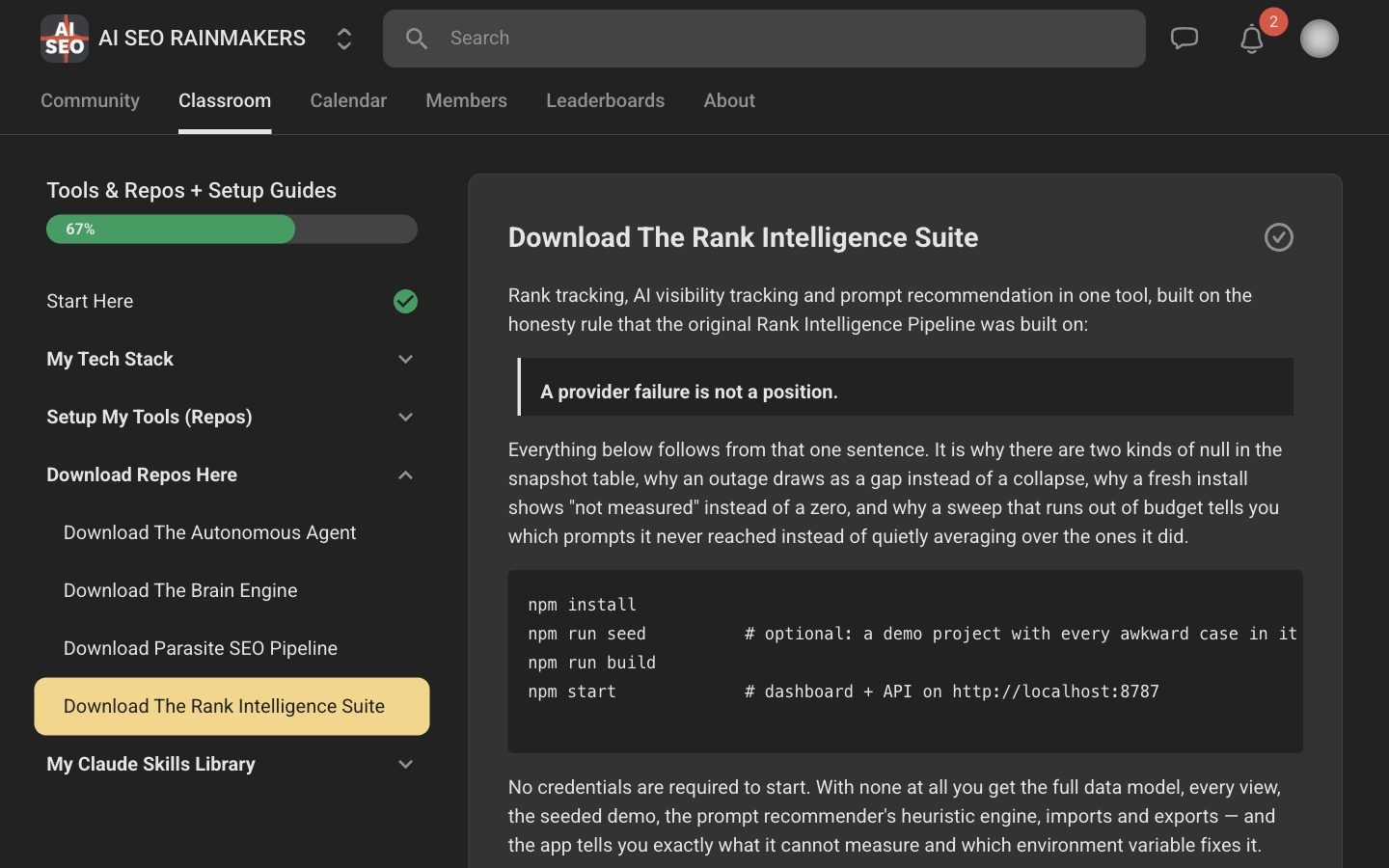Expand the My Tech Stack section

(405, 359)
